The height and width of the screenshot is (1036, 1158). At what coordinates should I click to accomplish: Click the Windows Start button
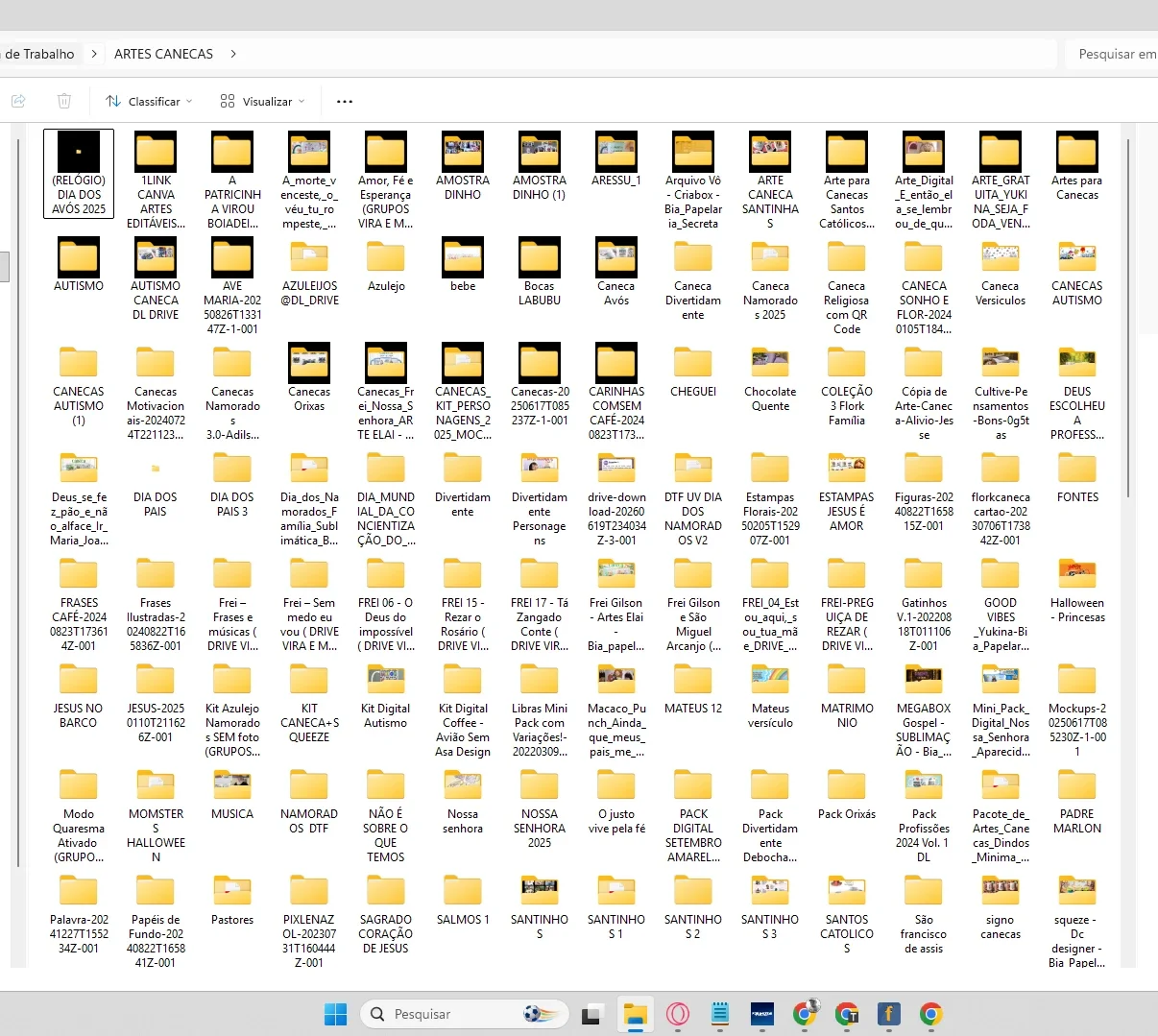tap(336, 1014)
